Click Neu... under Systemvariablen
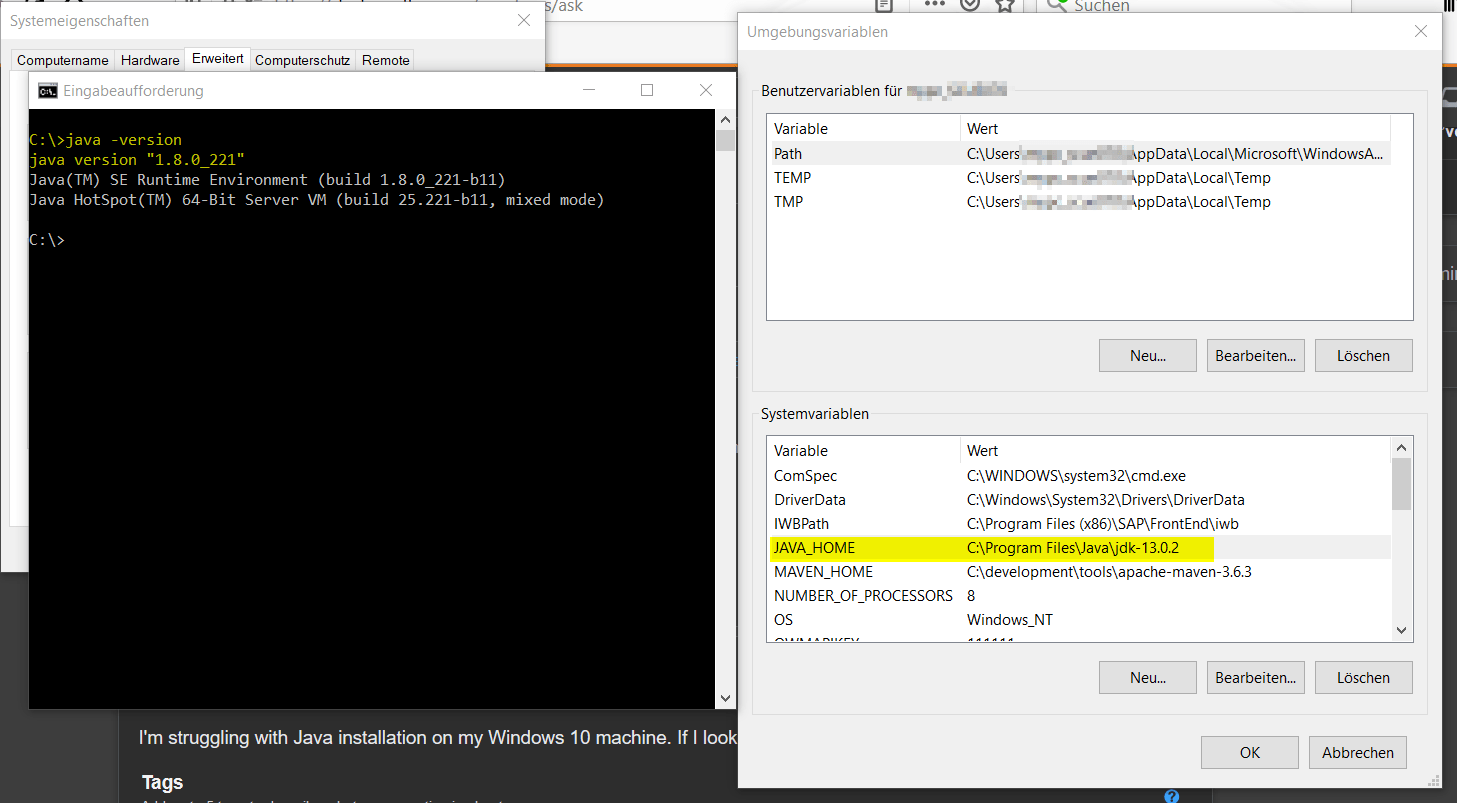1457x803 pixels. pos(1148,677)
